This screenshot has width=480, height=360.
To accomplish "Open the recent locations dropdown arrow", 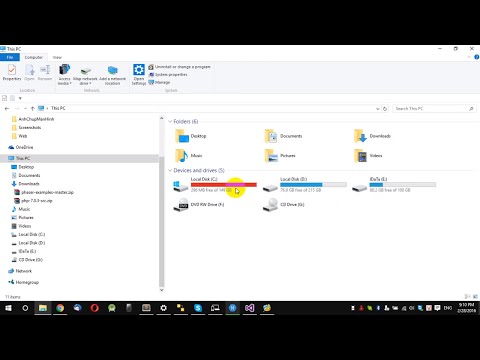I will pyautogui.click(x=25, y=109).
